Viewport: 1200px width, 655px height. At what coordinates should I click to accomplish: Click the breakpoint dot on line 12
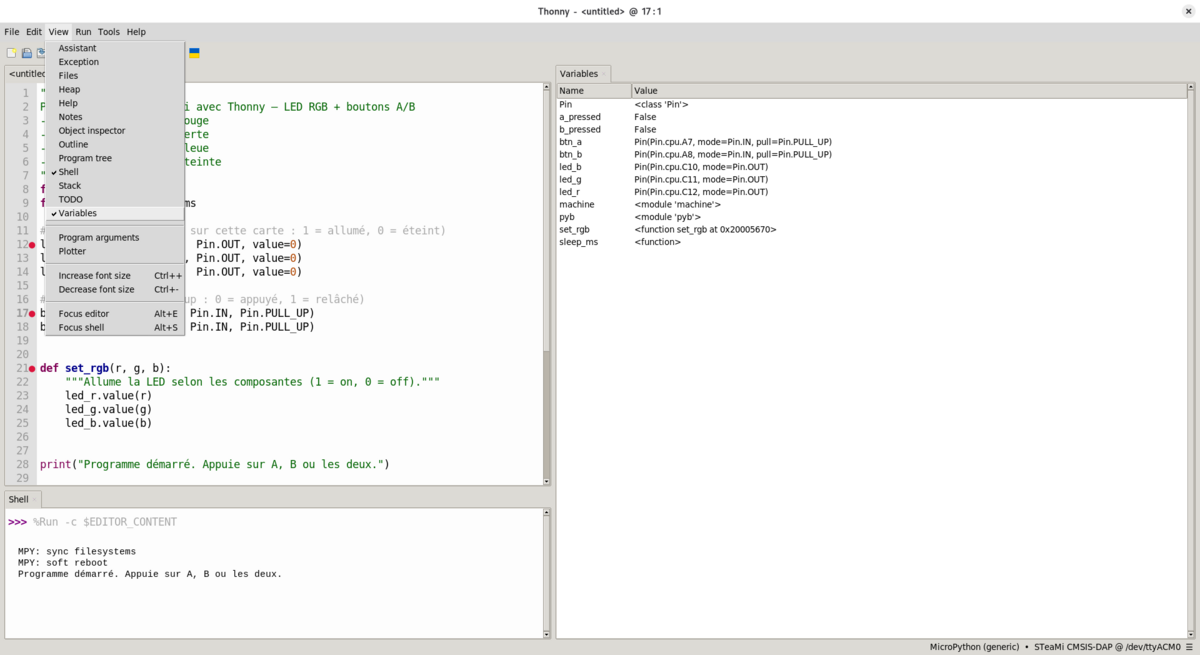[32, 245]
